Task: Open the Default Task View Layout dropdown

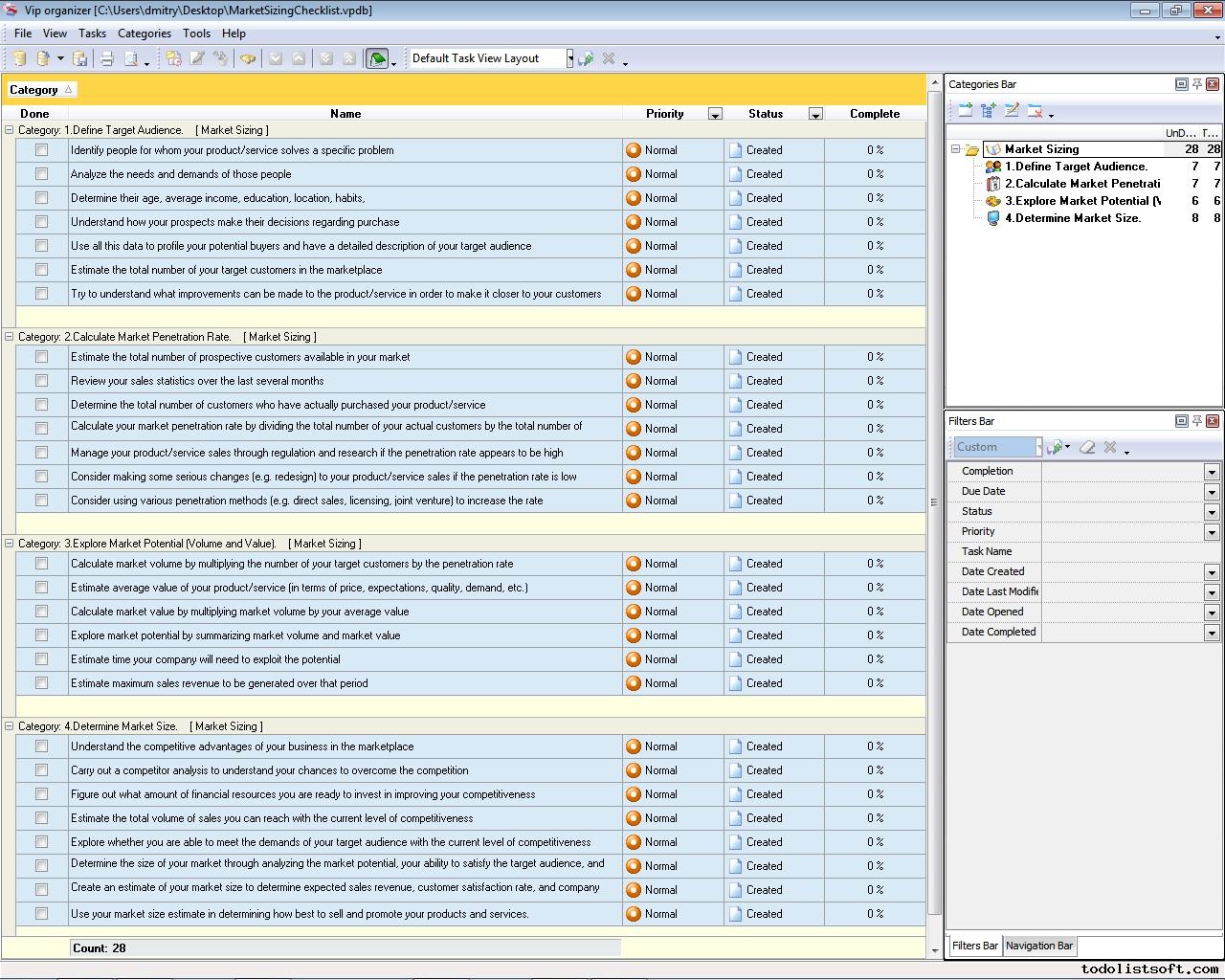Action: point(569,58)
